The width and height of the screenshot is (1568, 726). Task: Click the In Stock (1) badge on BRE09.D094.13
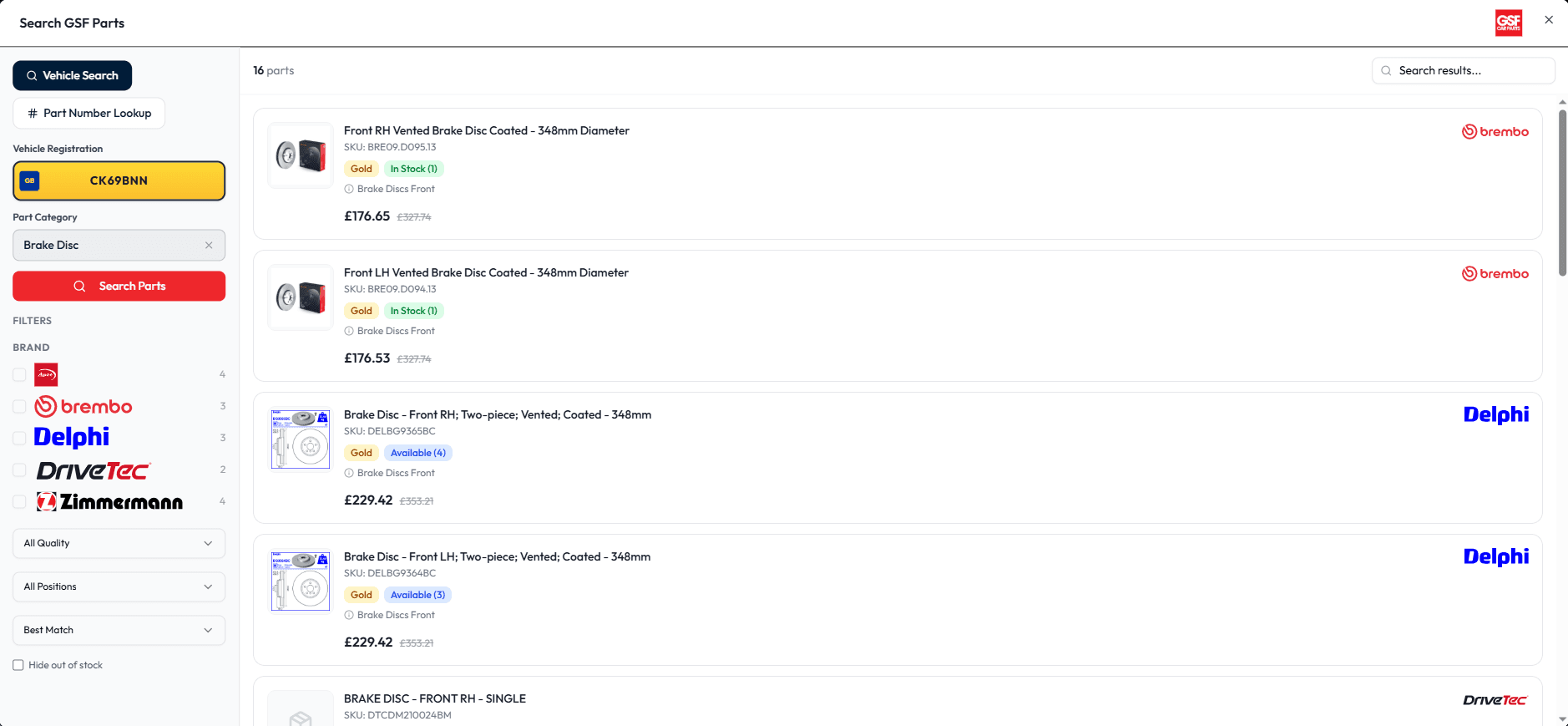[413, 311]
